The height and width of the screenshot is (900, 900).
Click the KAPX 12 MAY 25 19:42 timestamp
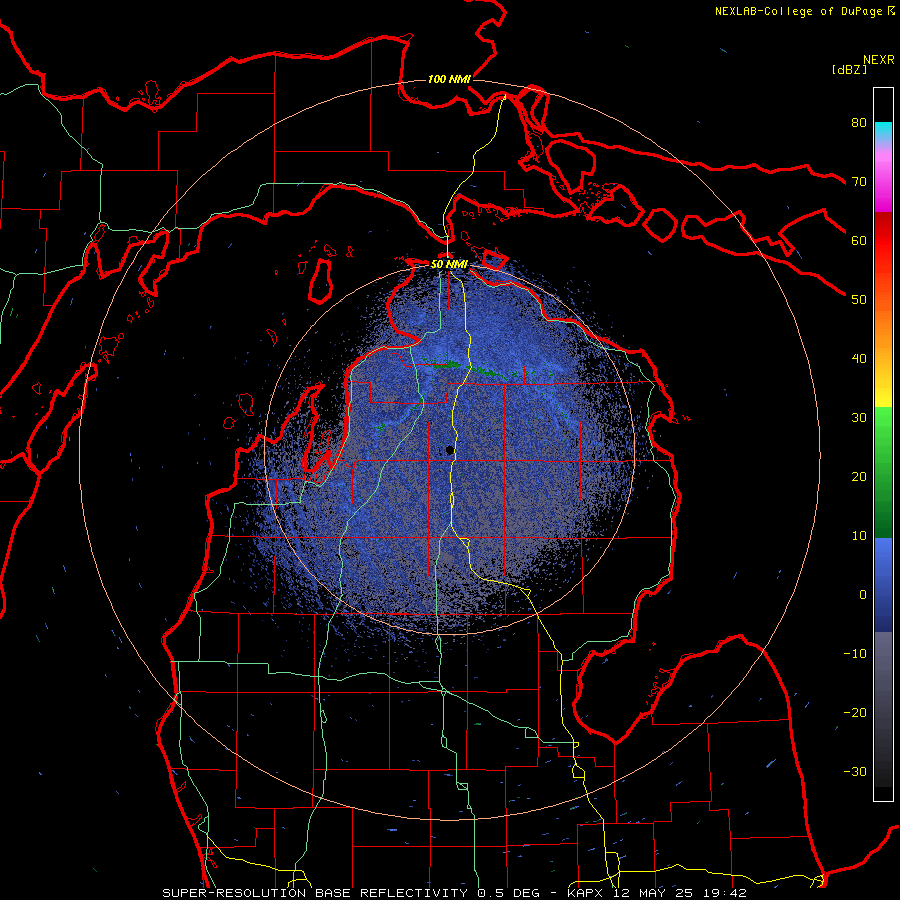pyautogui.click(x=657, y=893)
